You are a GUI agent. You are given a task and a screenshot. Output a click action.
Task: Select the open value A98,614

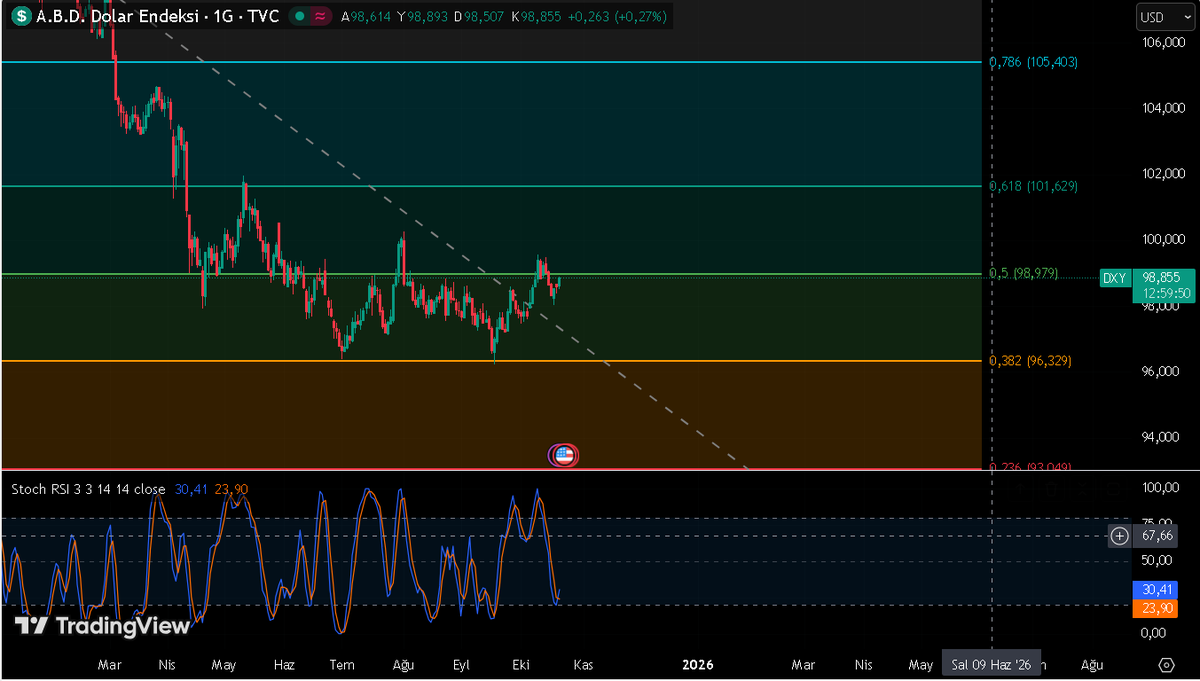pos(365,17)
